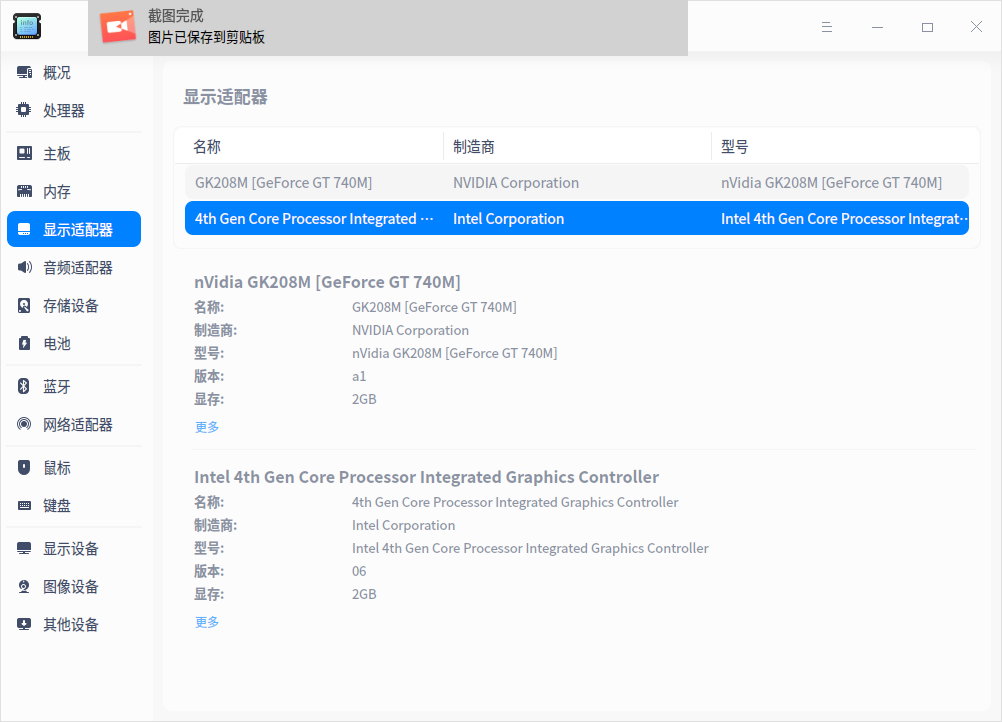Click the 概况 overview icon in sidebar

pyautogui.click(x=24, y=73)
